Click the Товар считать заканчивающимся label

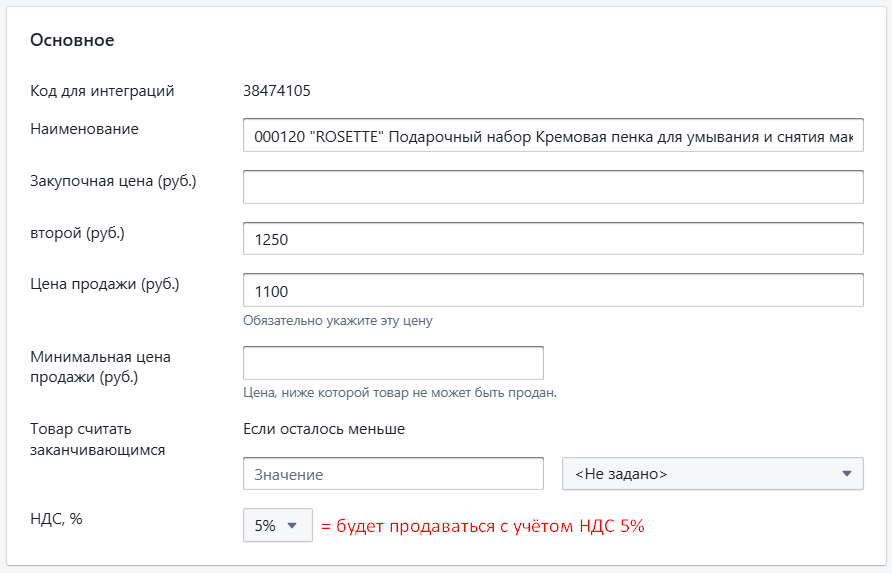pyautogui.click(x=98, y=439)
